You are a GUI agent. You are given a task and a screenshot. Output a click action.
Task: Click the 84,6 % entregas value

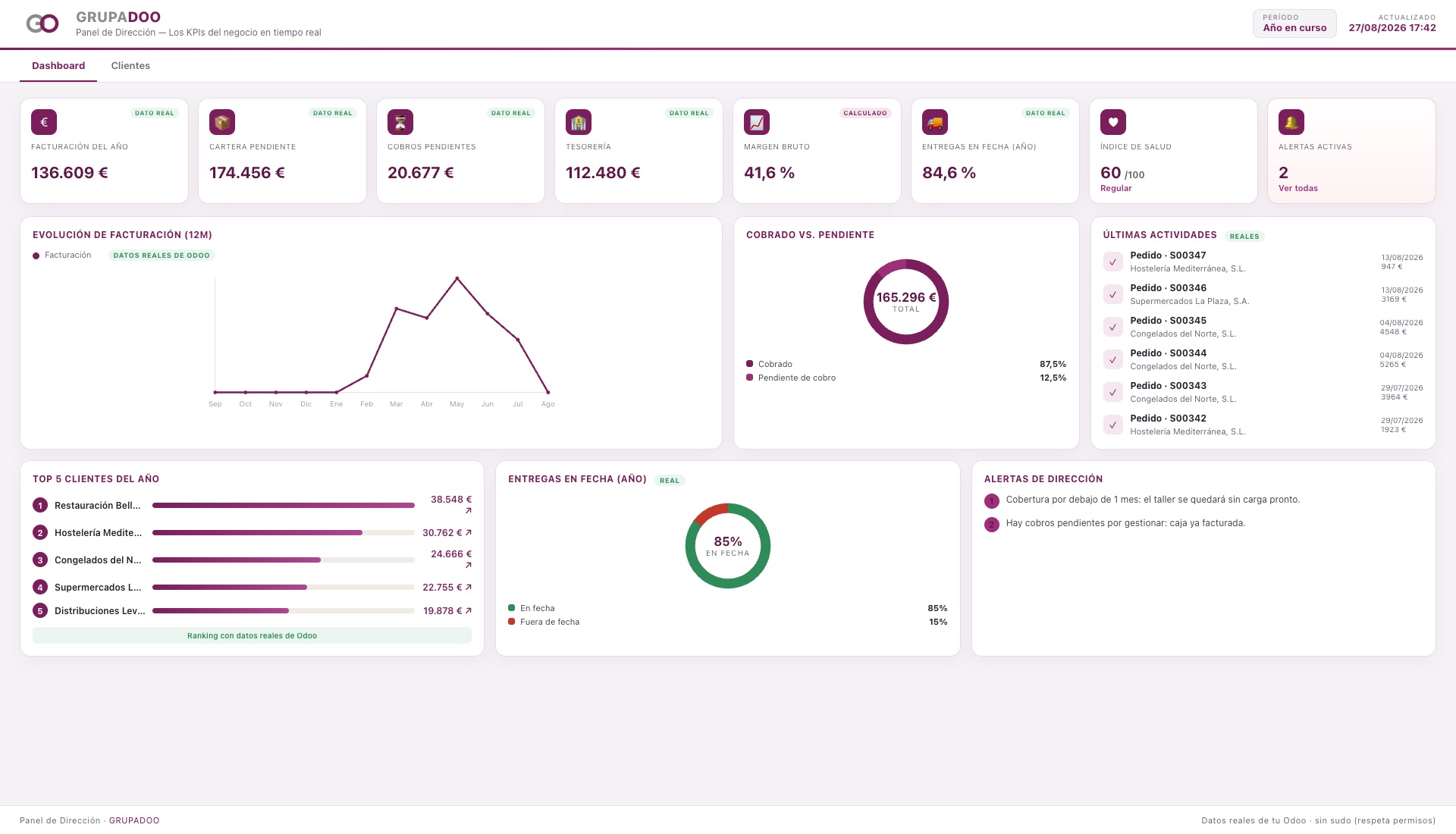click(x=949, y=173)
